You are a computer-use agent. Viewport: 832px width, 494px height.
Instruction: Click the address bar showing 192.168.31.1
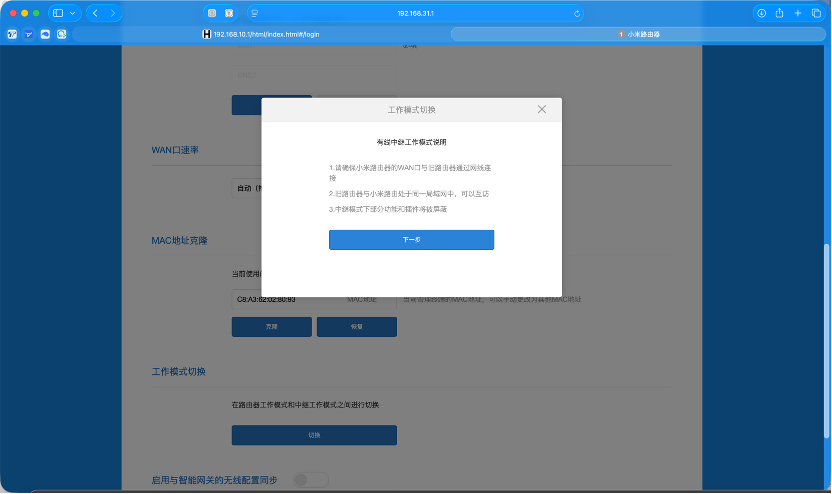(415, 13)
